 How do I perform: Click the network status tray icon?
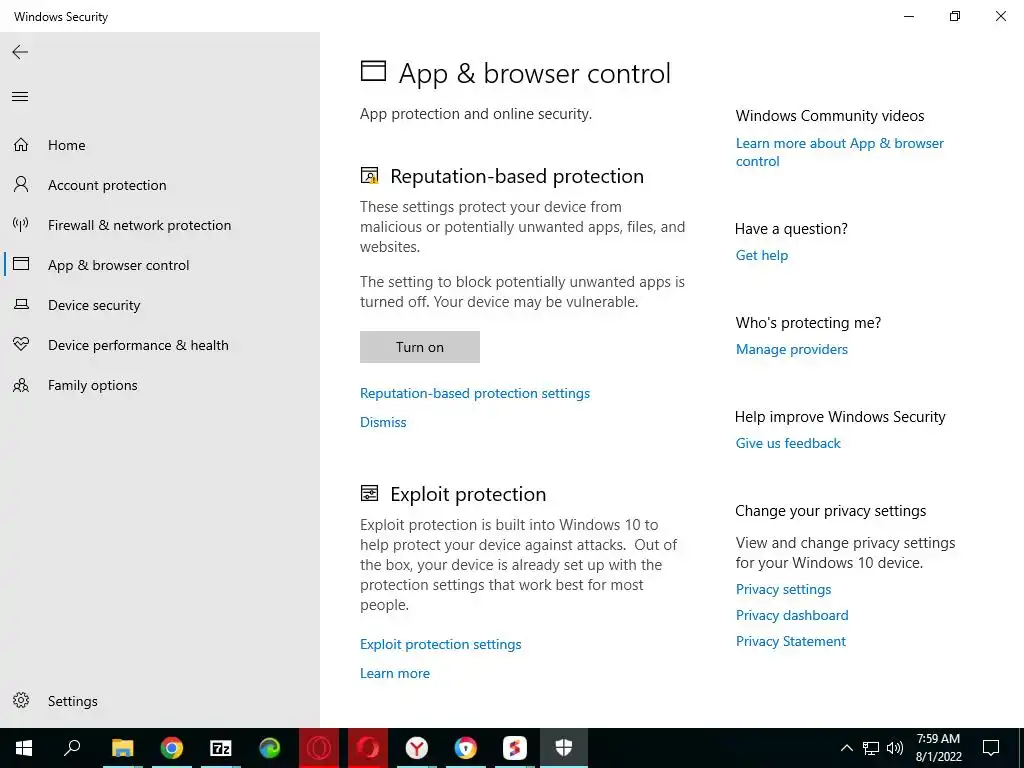click(871, 748)
